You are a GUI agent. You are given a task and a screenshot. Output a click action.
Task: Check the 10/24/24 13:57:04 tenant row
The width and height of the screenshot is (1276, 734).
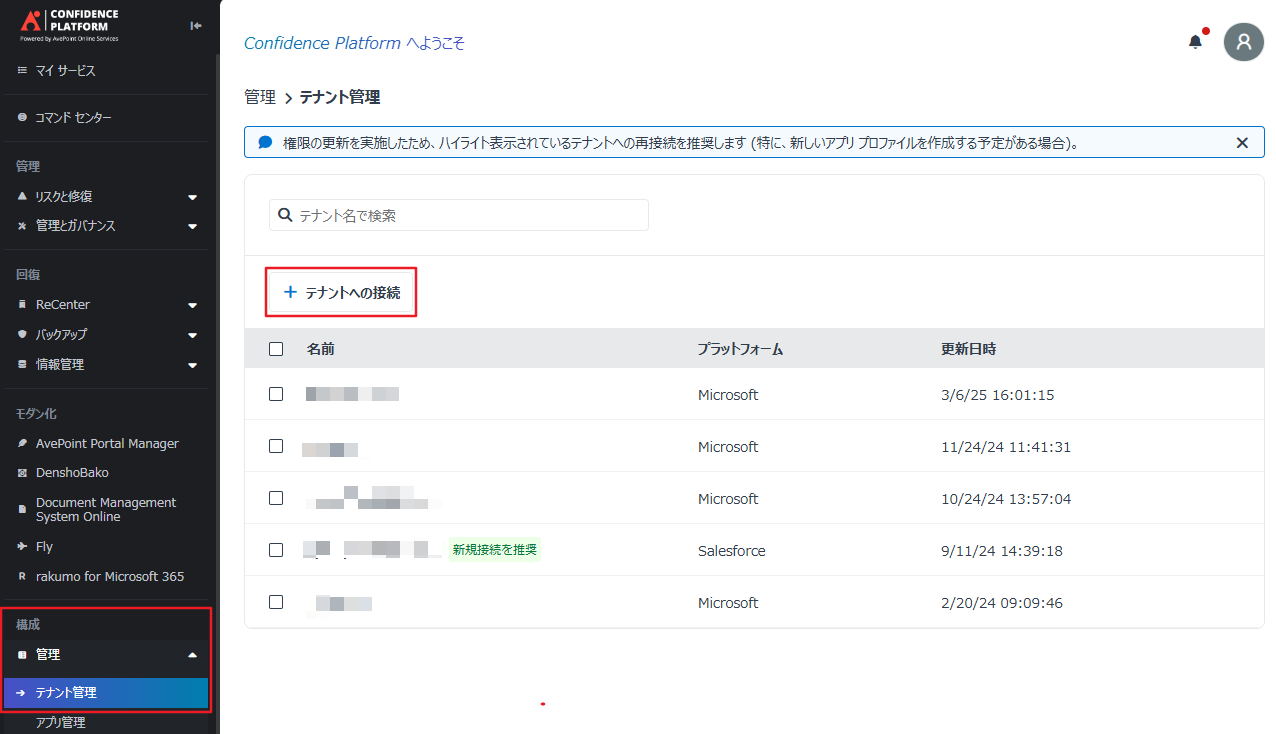[x=276, y=498]
